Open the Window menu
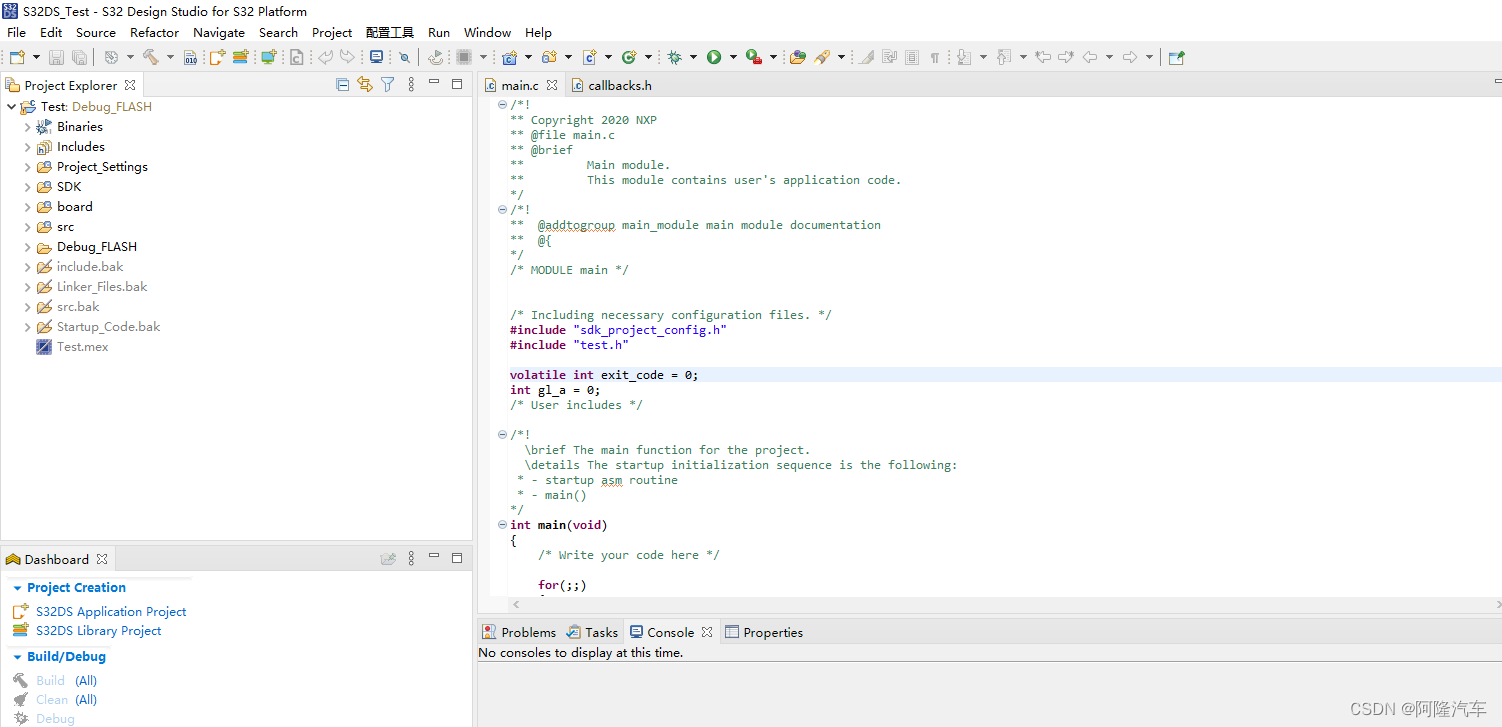Screen dimensions: 1502x727 click(x=487, y=32)
